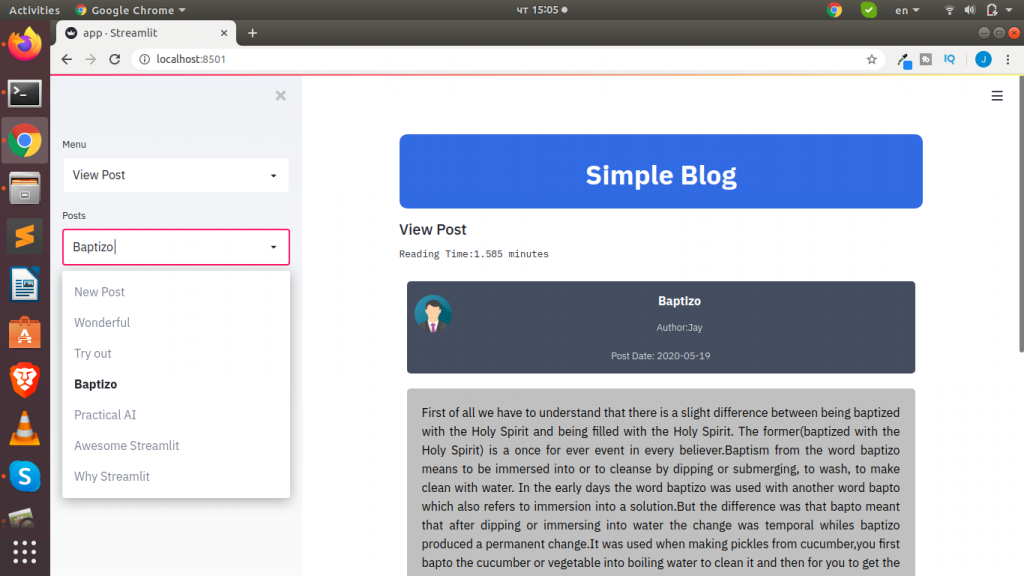The width and height of the screenshot is (1024, 576).
Task: Open the IQ browser extension
Action: pos(948,59)
